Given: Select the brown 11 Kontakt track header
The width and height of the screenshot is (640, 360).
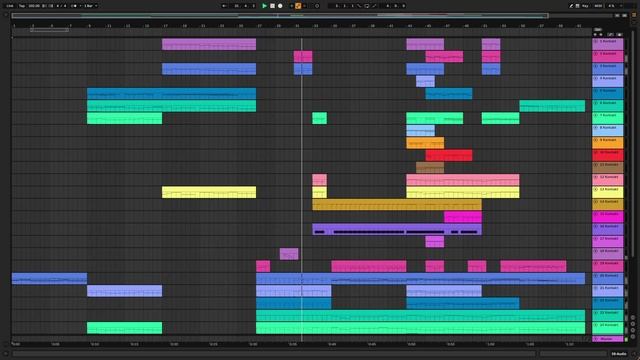Looking at the screenshot, I should click(608, 167).
